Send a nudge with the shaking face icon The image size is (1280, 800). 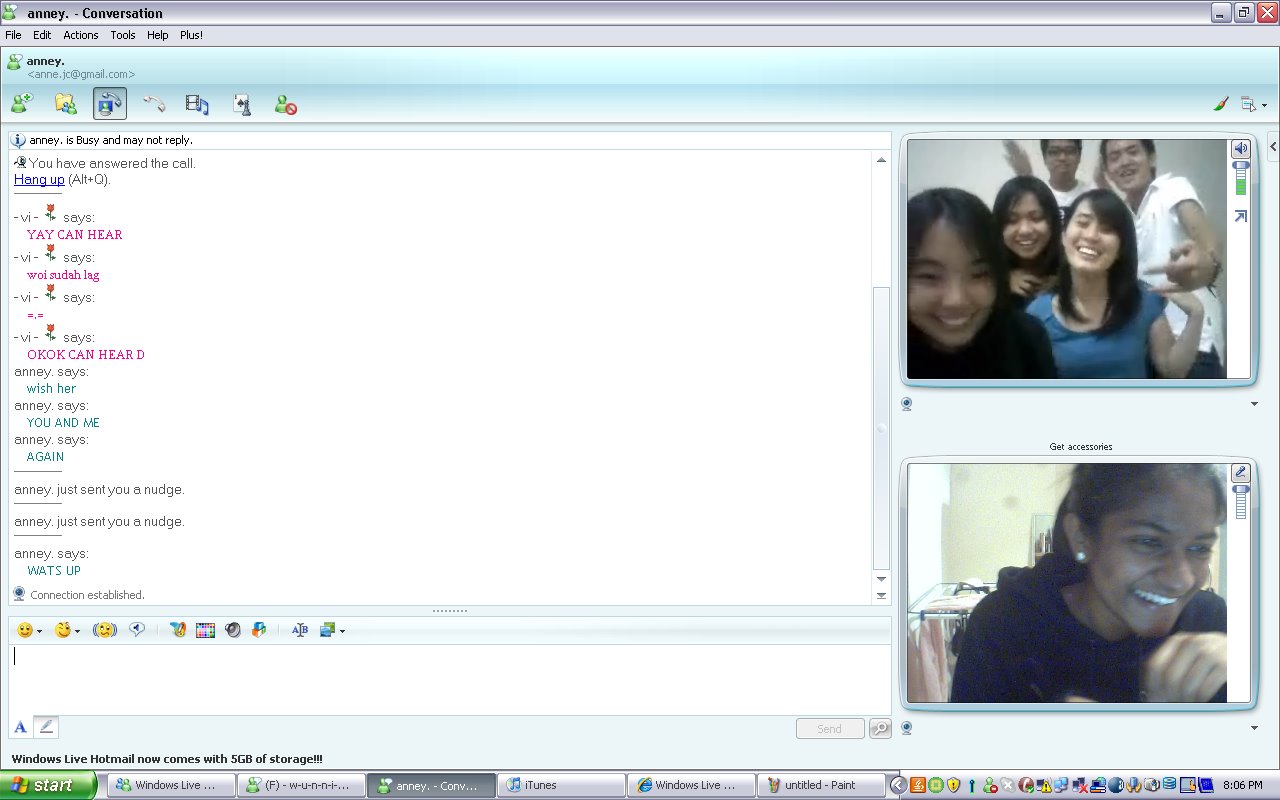pos(105,630)
